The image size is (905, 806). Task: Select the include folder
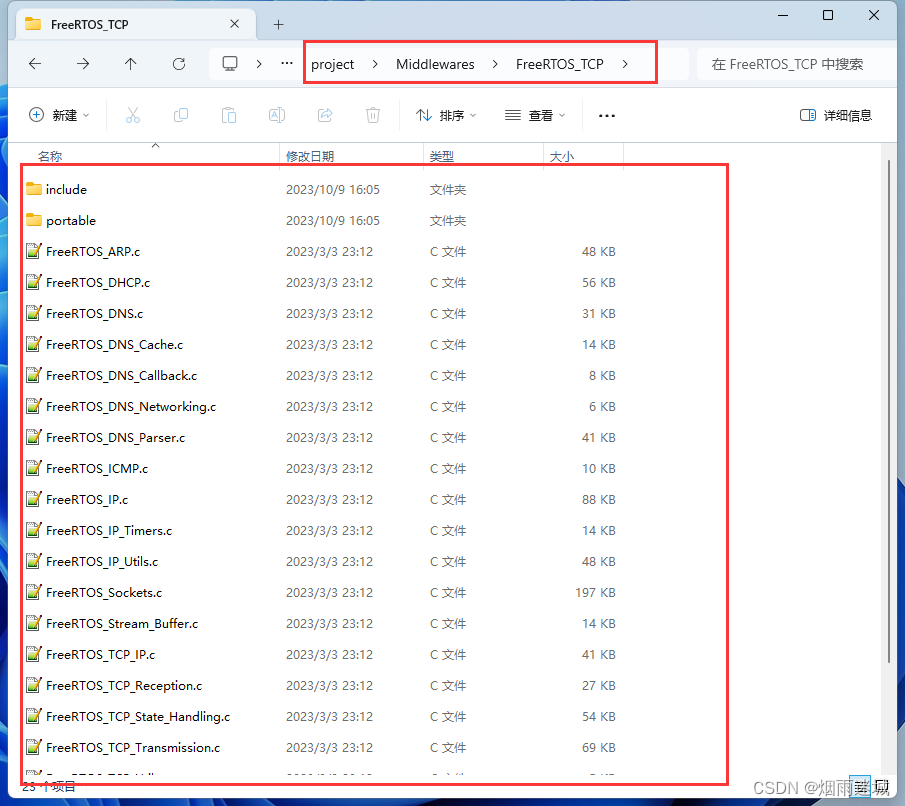pyautogui.click(x=321, y=189)
